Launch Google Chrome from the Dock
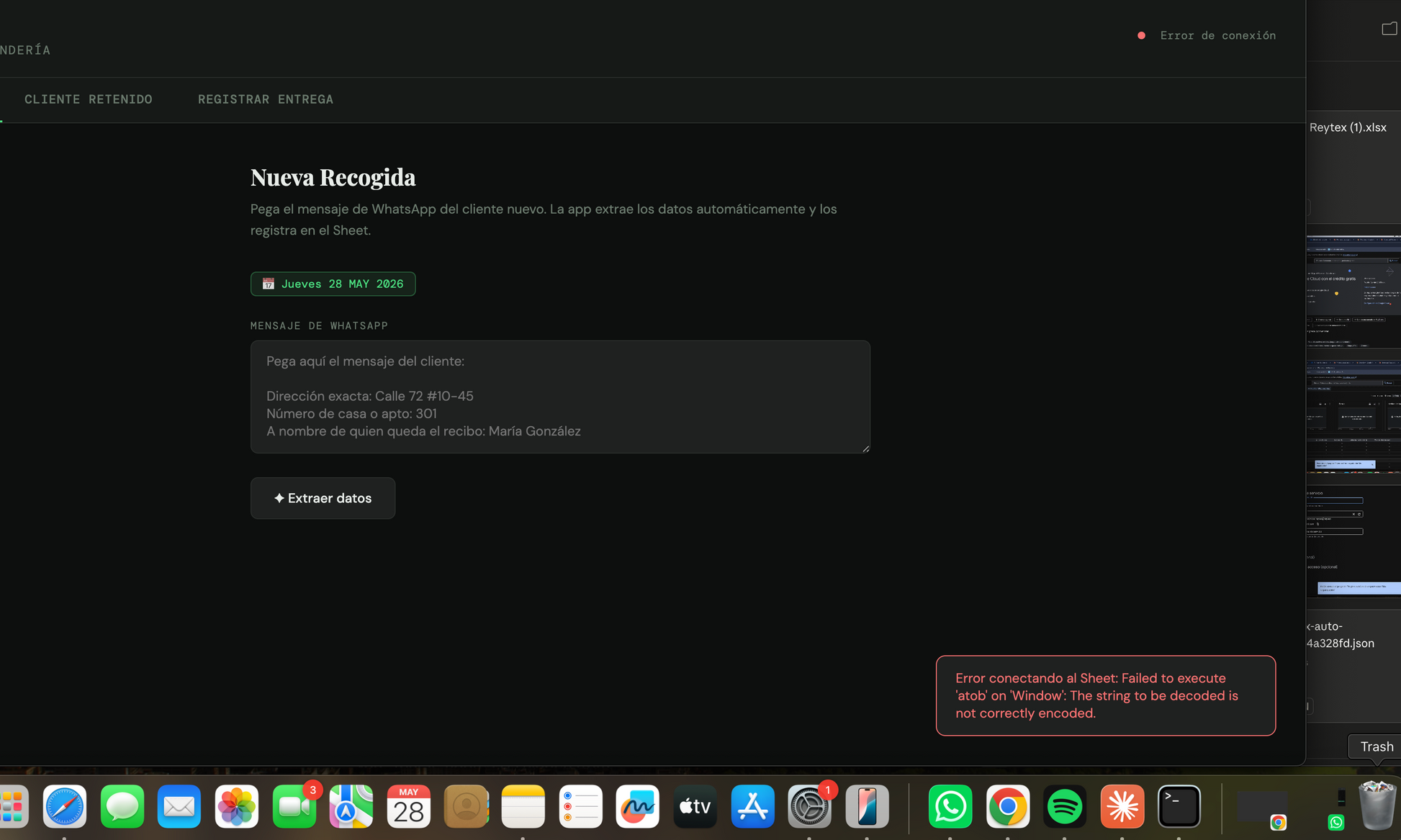Viewport: 1401px width, 840px height. tap(1008, 806)
